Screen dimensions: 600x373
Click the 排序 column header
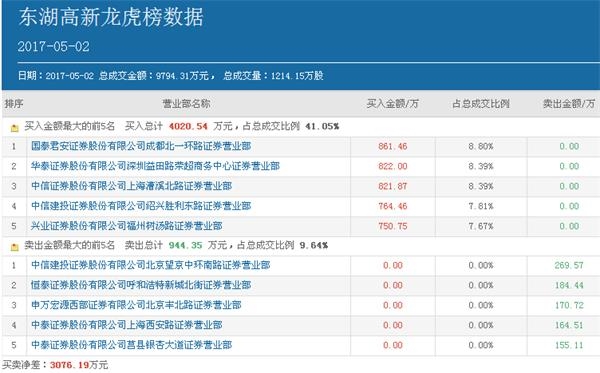(x=14, y=104)
